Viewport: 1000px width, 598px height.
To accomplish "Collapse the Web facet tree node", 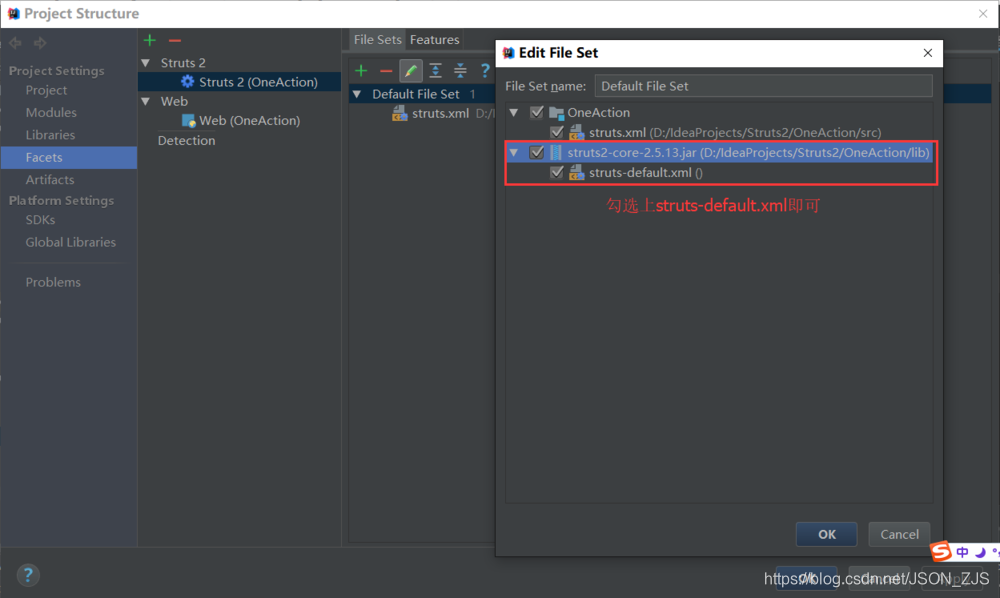I will click(x=146, y=101).
